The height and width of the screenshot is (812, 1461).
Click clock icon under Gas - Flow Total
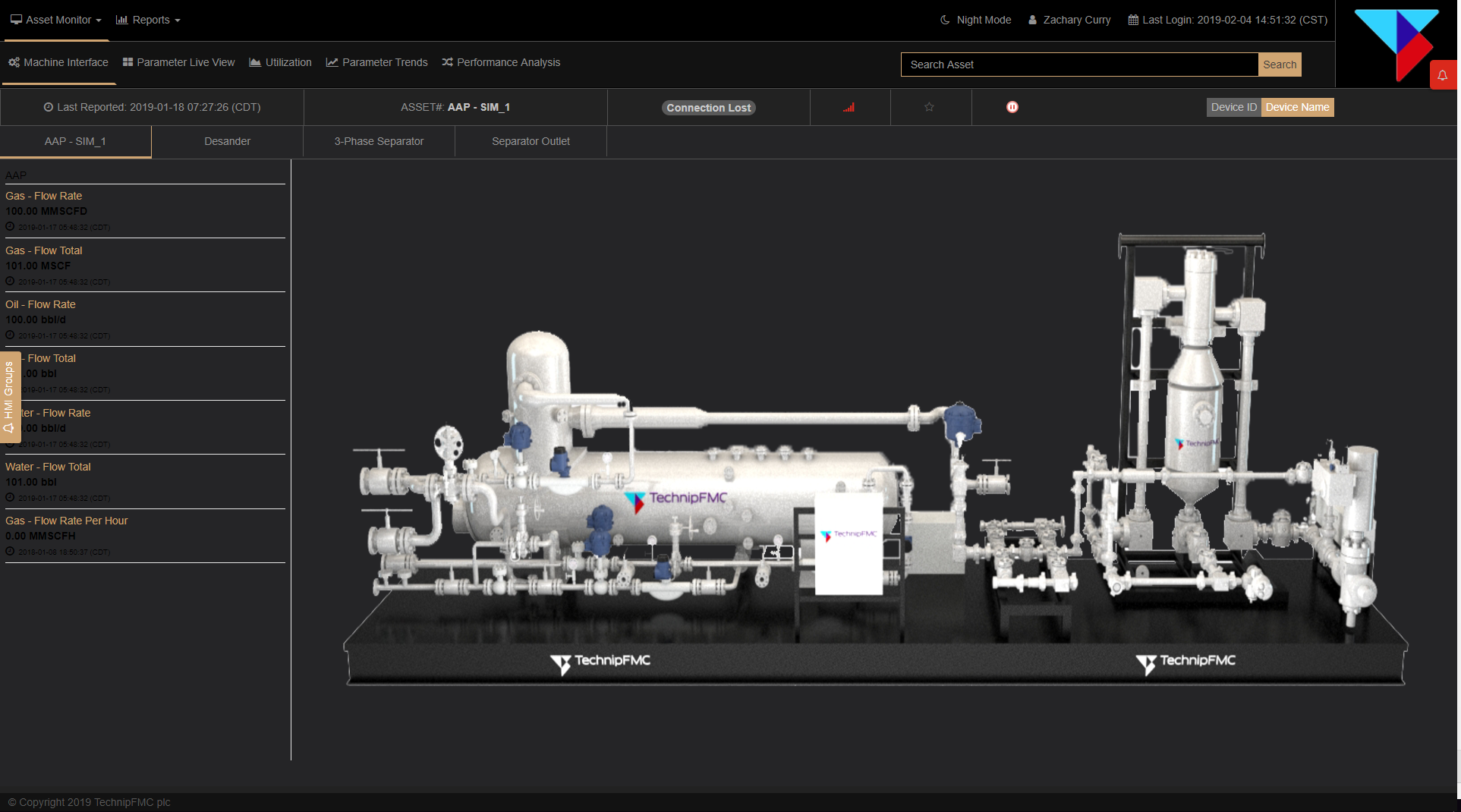pos(10,281)
